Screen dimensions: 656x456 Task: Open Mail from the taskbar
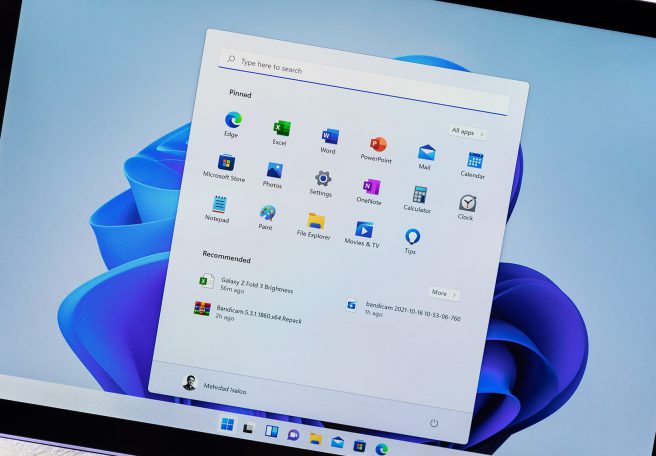338,441
